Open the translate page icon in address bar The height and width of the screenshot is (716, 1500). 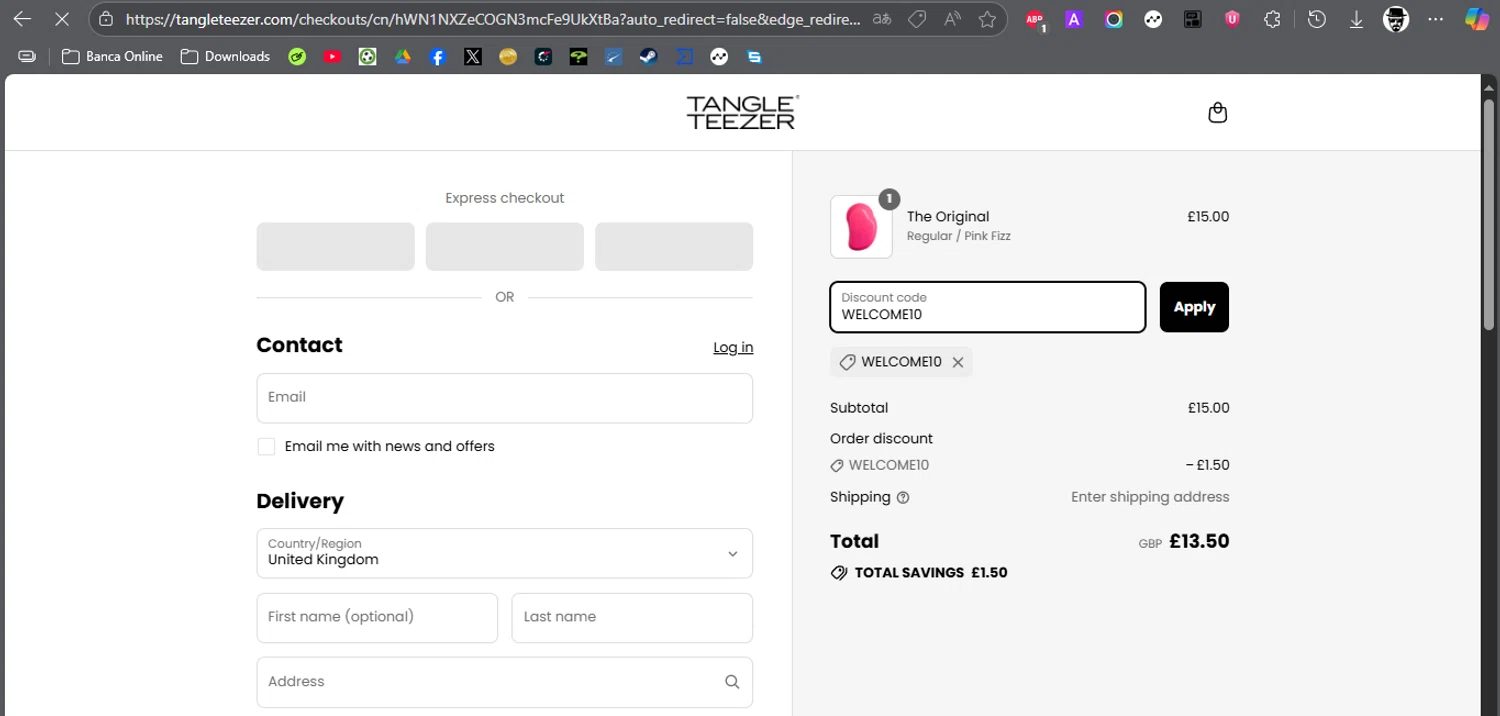pos(882,19)
